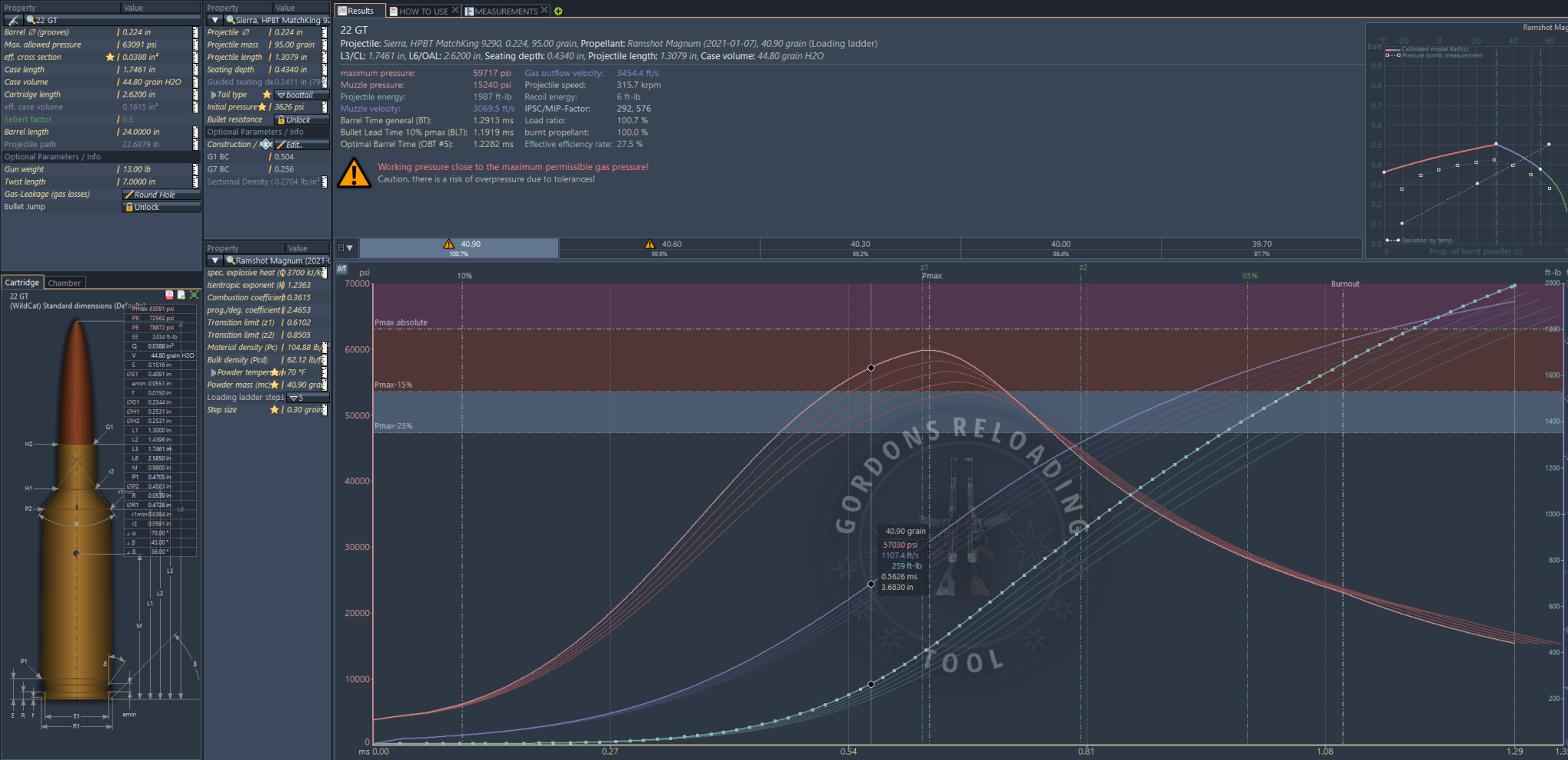Collapse the projectile panel with its arrow
Image resolution: width=1568 pixels, height=760 pixels.
click(x=215, y=20)
